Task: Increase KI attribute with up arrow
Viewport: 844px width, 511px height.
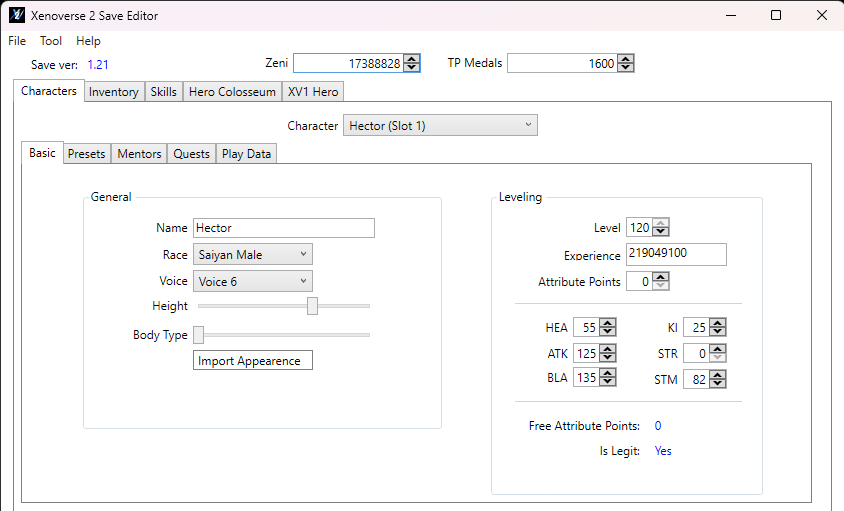Action: 717,324
